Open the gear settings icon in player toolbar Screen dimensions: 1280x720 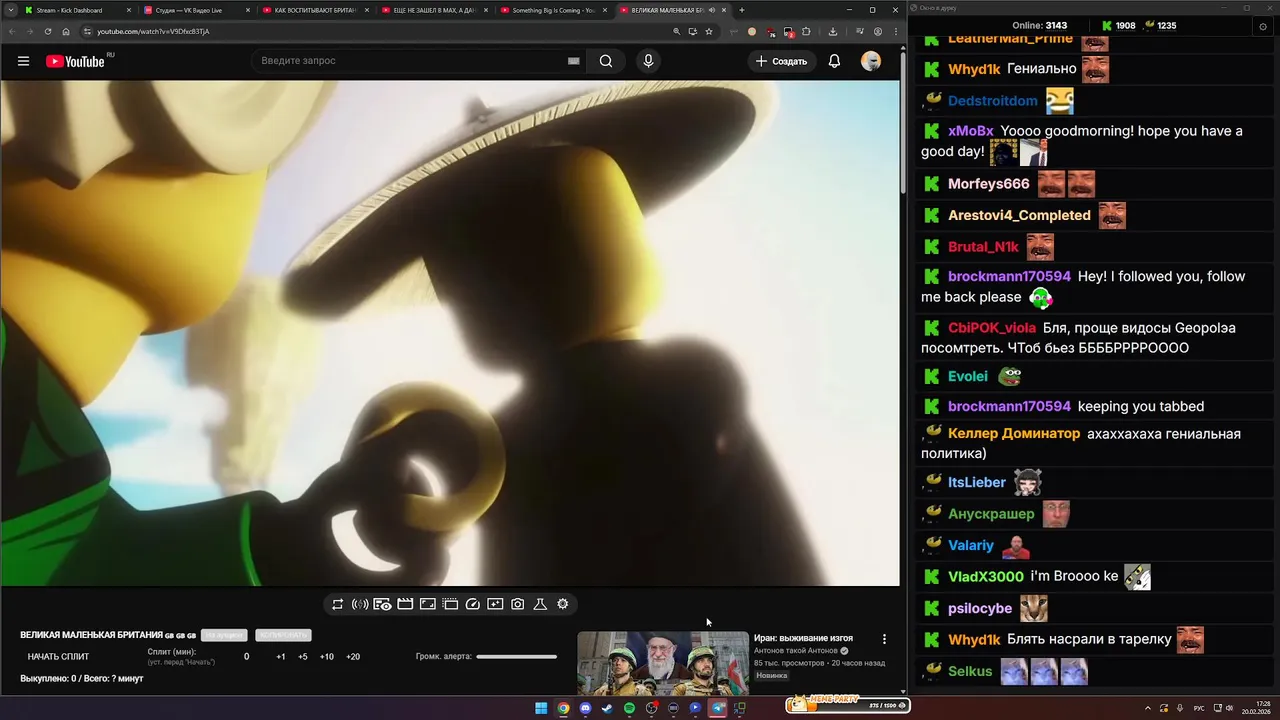pos(563,604)
